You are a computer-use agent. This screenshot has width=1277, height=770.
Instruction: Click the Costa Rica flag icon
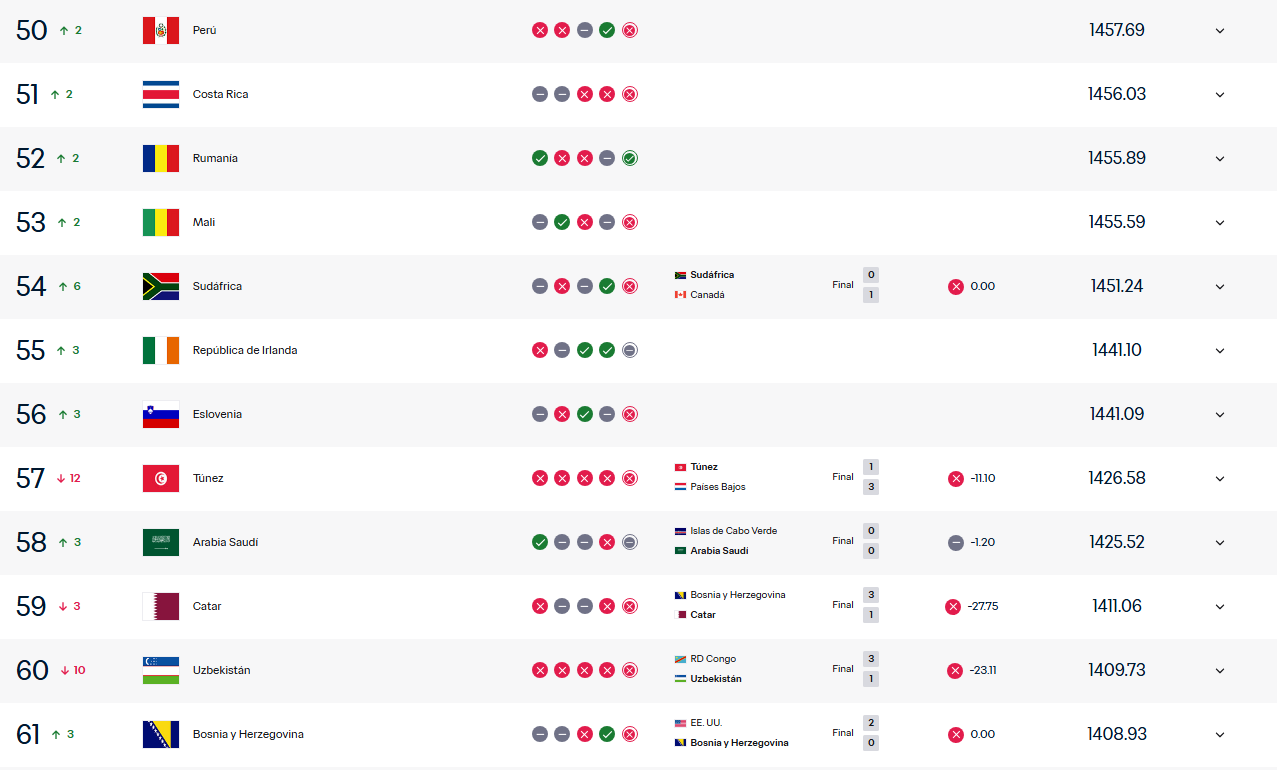tap(161, 94)
